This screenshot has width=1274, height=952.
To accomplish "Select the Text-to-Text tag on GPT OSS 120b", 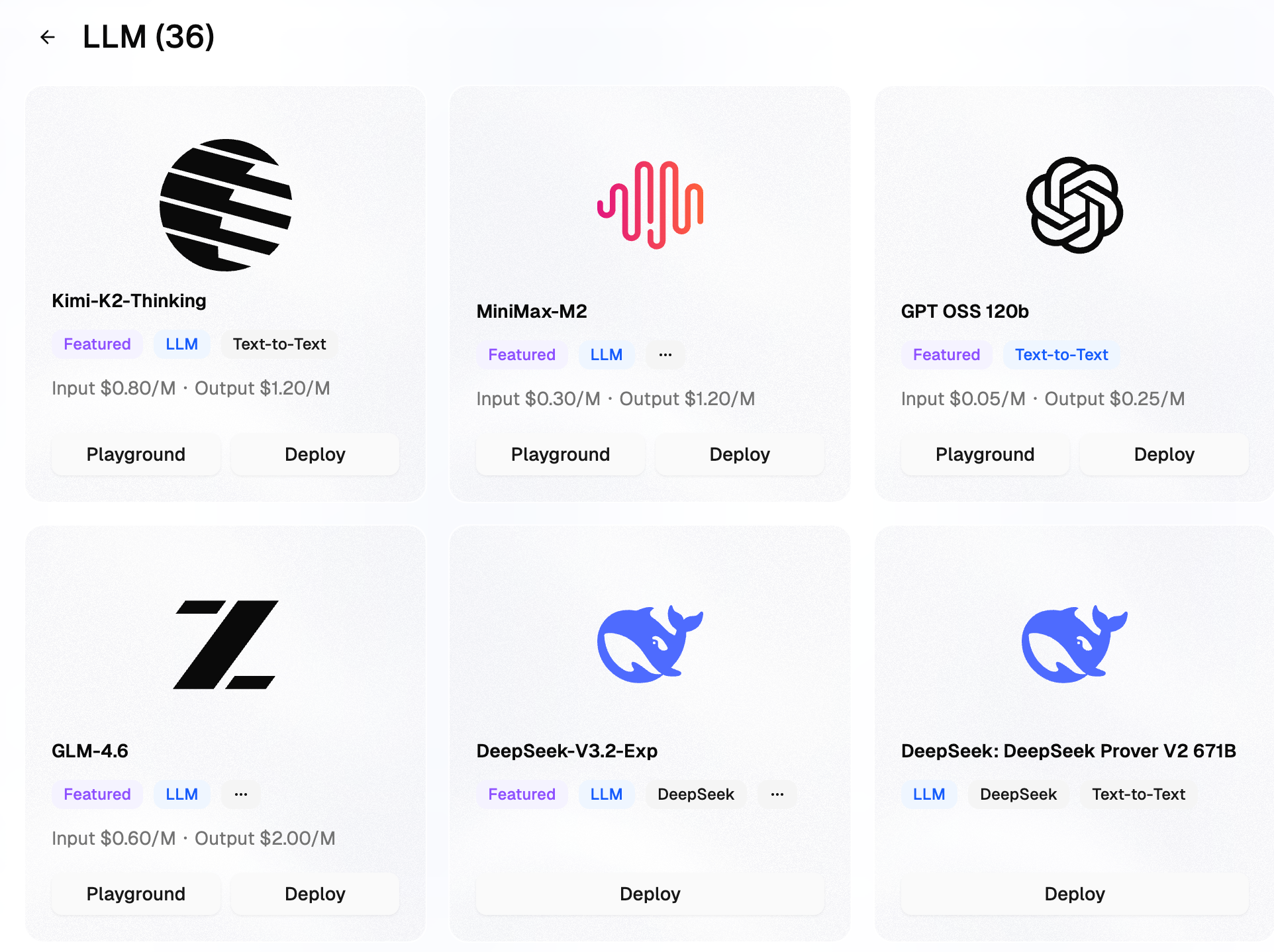I will (1061, 355).
